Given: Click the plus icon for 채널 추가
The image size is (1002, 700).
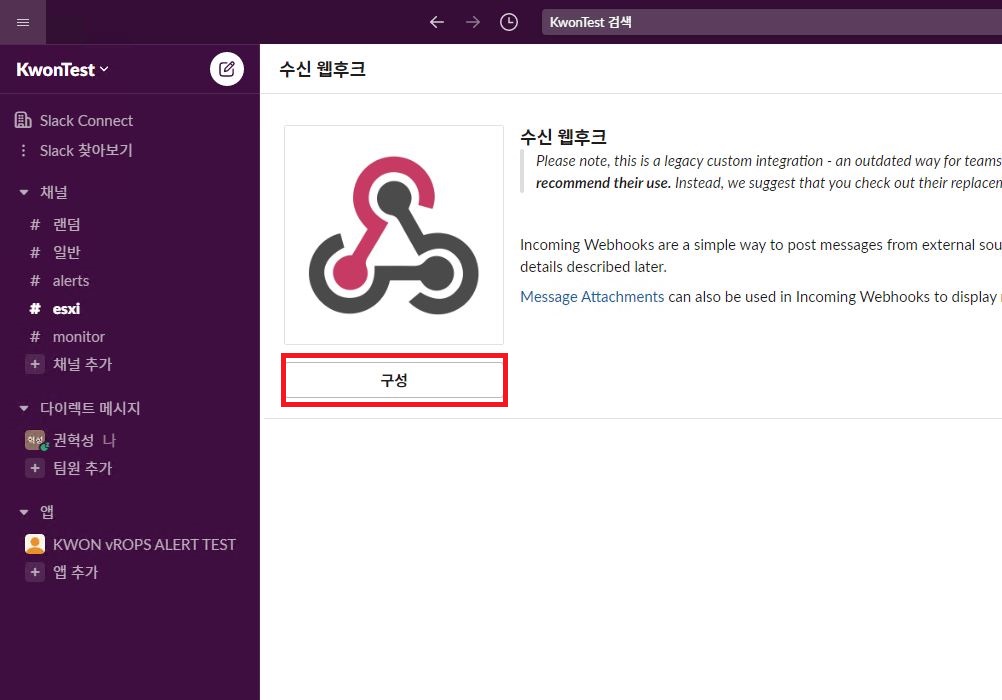Looking at the screenshot, I should pos(35,364).
